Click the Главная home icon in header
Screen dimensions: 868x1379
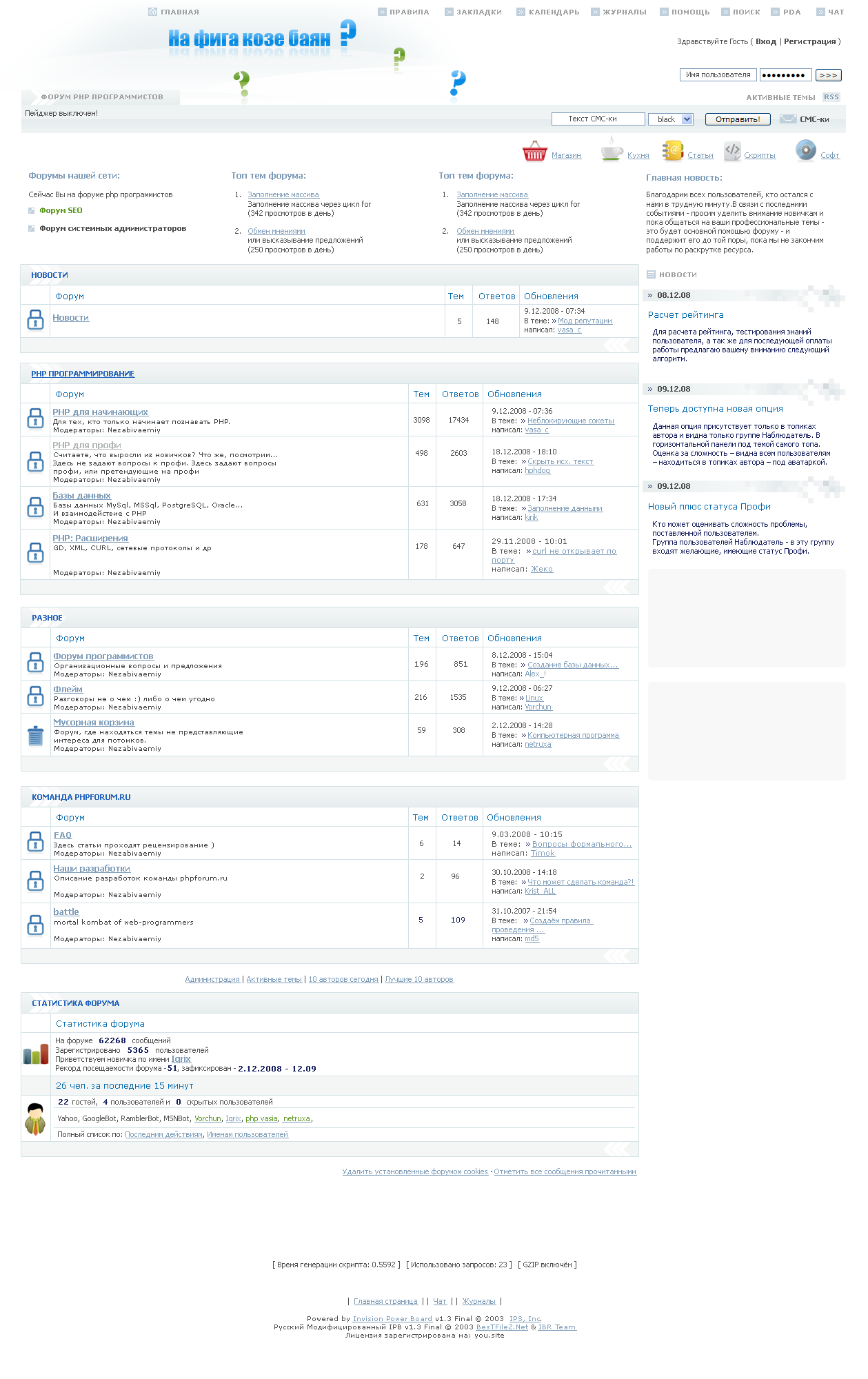pos(152,12)
